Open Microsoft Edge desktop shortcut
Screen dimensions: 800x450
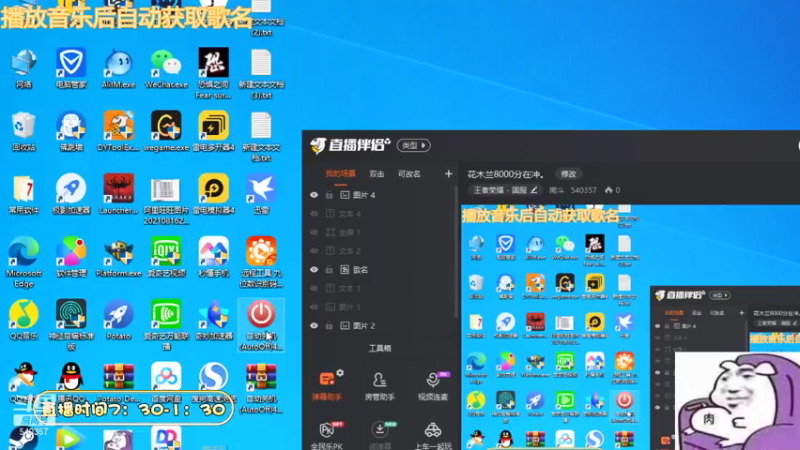point(23,262)
